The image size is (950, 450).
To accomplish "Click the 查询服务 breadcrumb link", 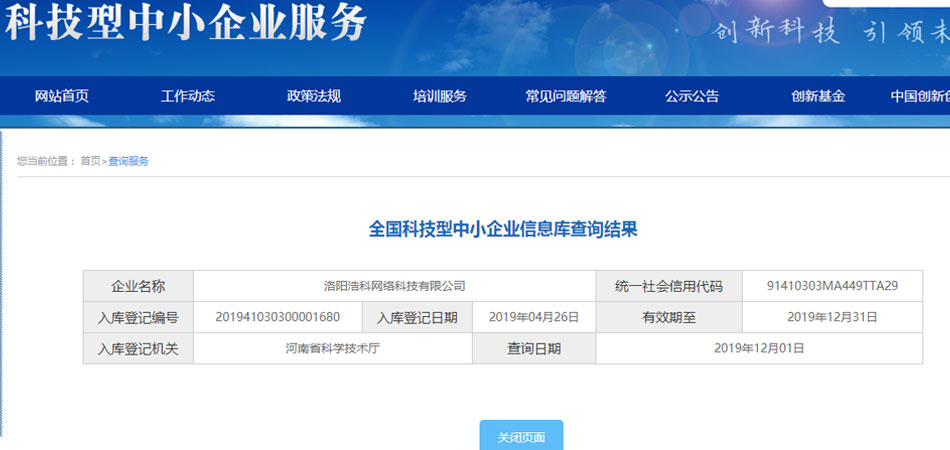I will pyautogui.click(x=128, y=161).
